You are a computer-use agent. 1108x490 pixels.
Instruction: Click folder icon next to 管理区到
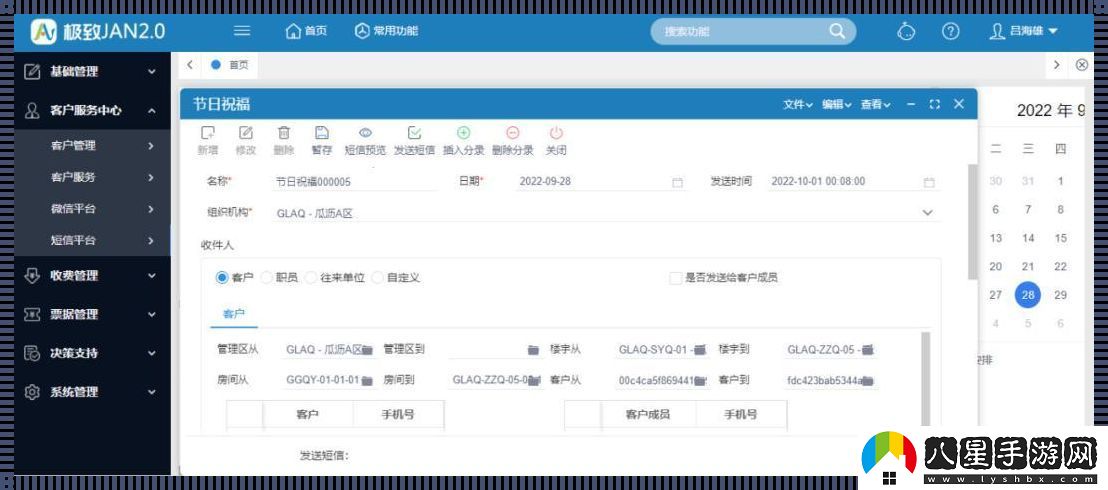(x=534, y=350)
